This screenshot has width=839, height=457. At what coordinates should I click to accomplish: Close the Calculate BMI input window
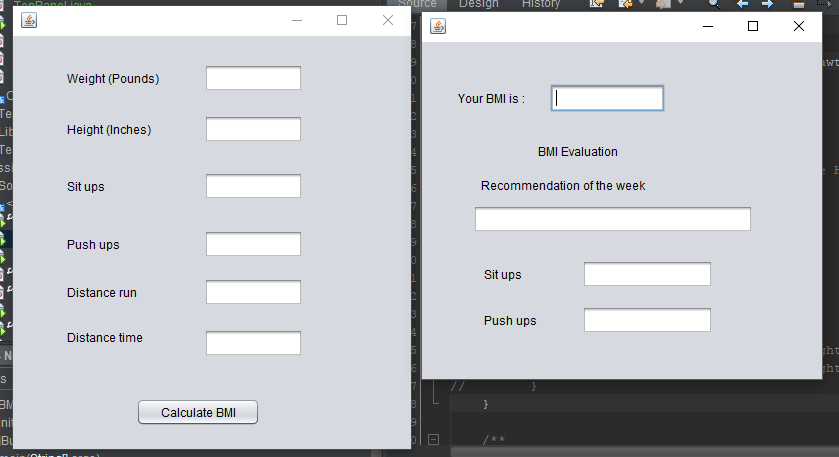[388, 20]
